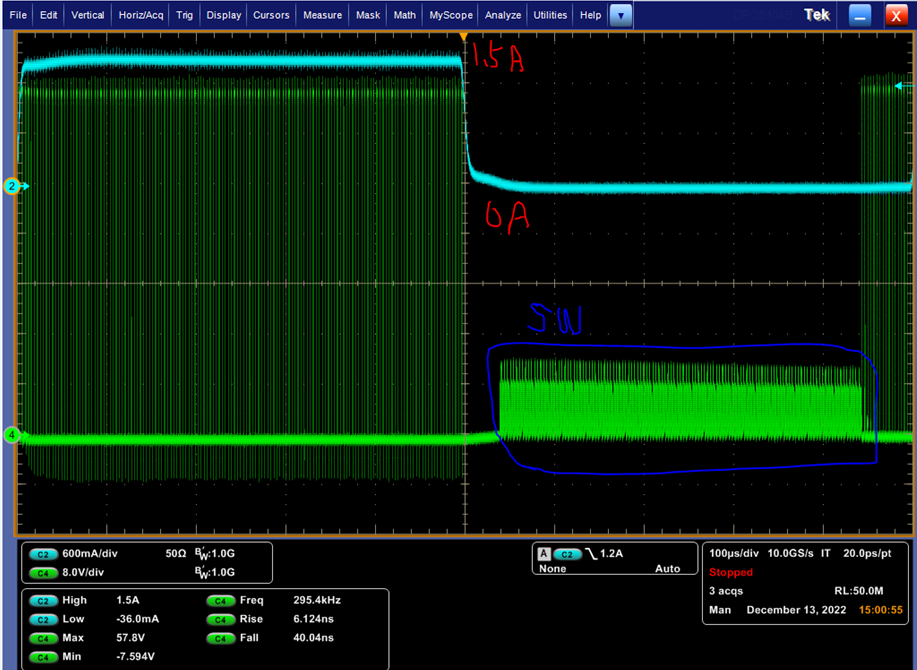Click the C4 badge for Rise measurement
917x670 pixels.
(x=220, y=620)
